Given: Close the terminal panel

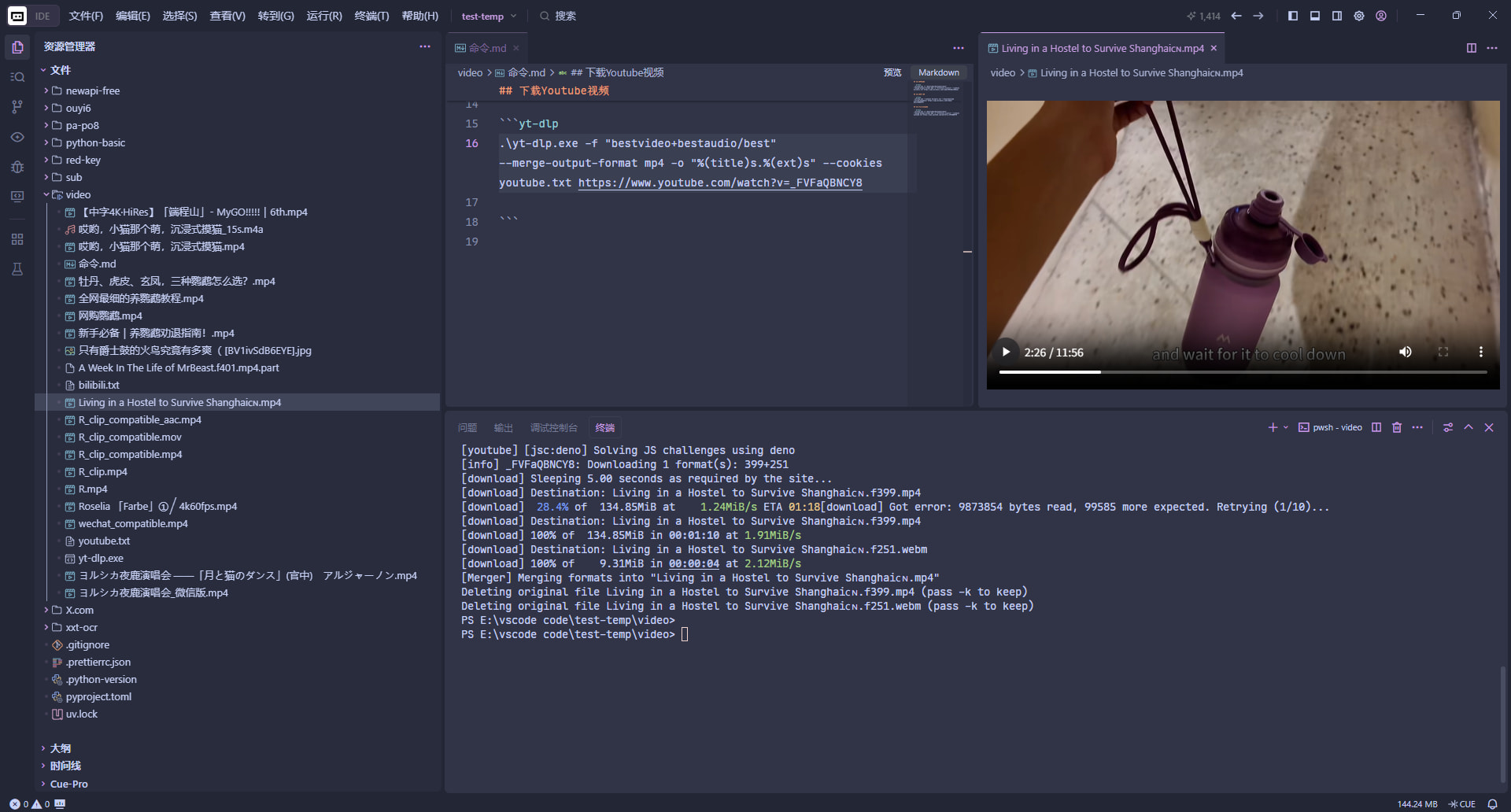Looking at the screenshot, I should (1489, 427).
